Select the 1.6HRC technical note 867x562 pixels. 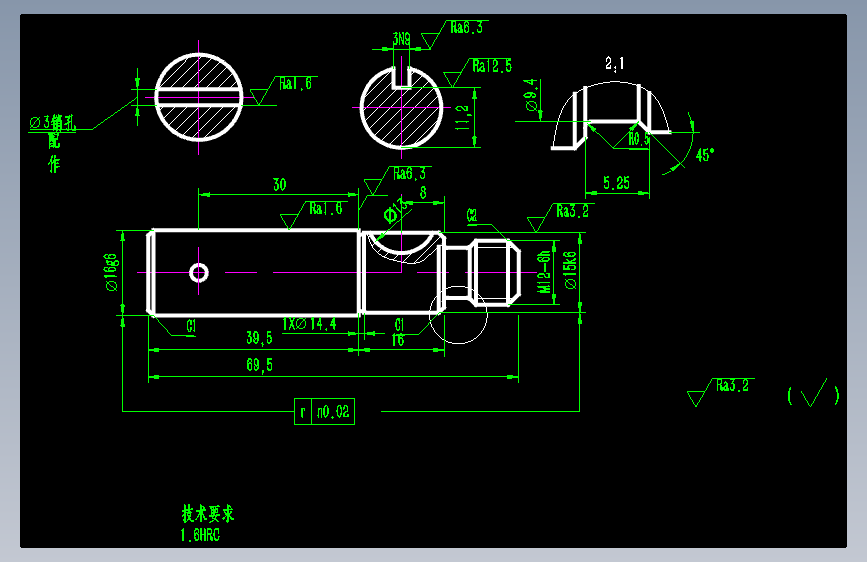(x=200, y=535)
